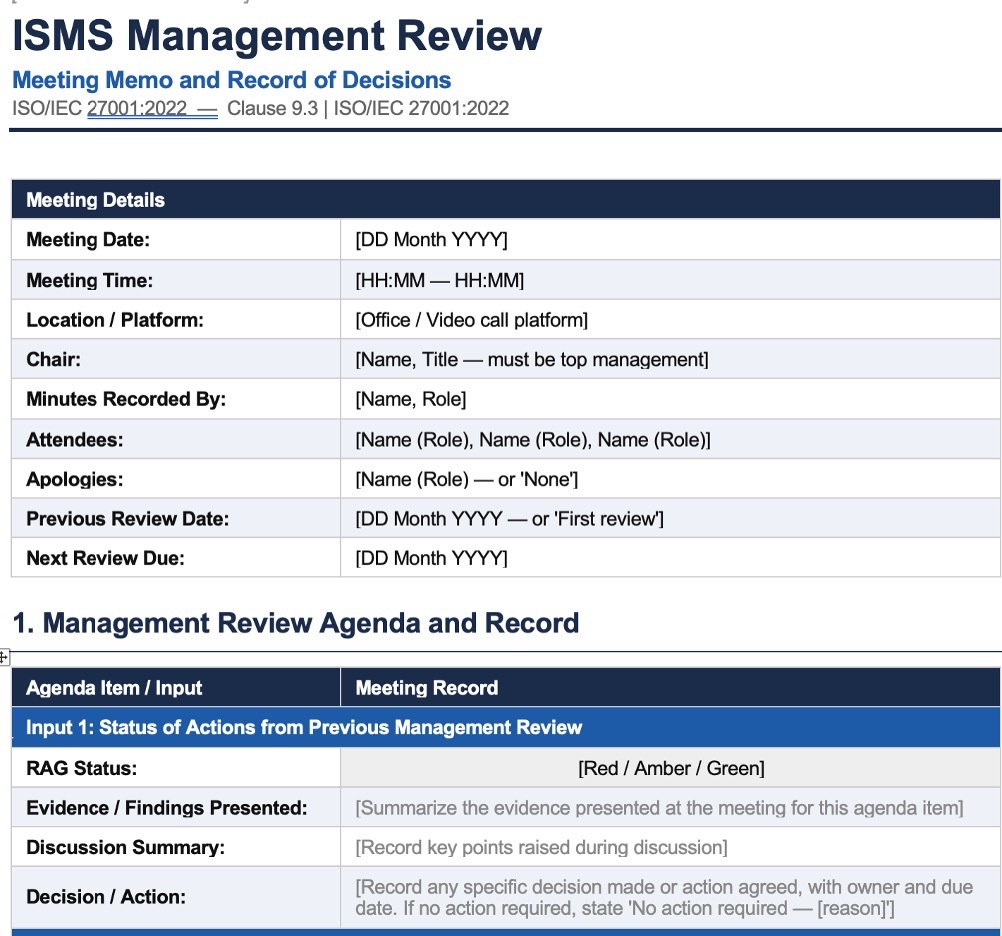Click the 'RAG Status:' label
This screenshot has width=1002, height=936.
coord(82,767)
